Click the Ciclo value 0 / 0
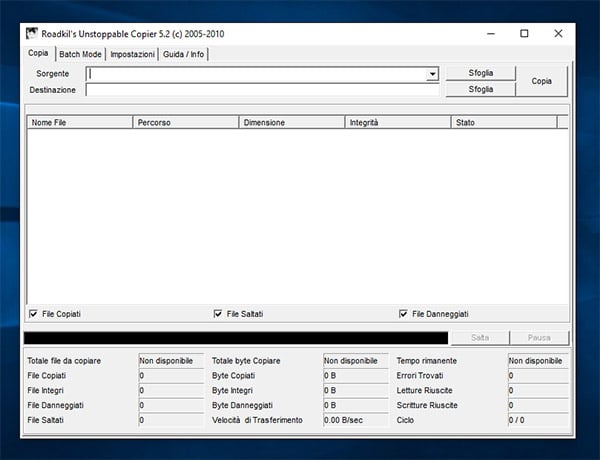This screenshot has height=460, width=600. [538, 420]
